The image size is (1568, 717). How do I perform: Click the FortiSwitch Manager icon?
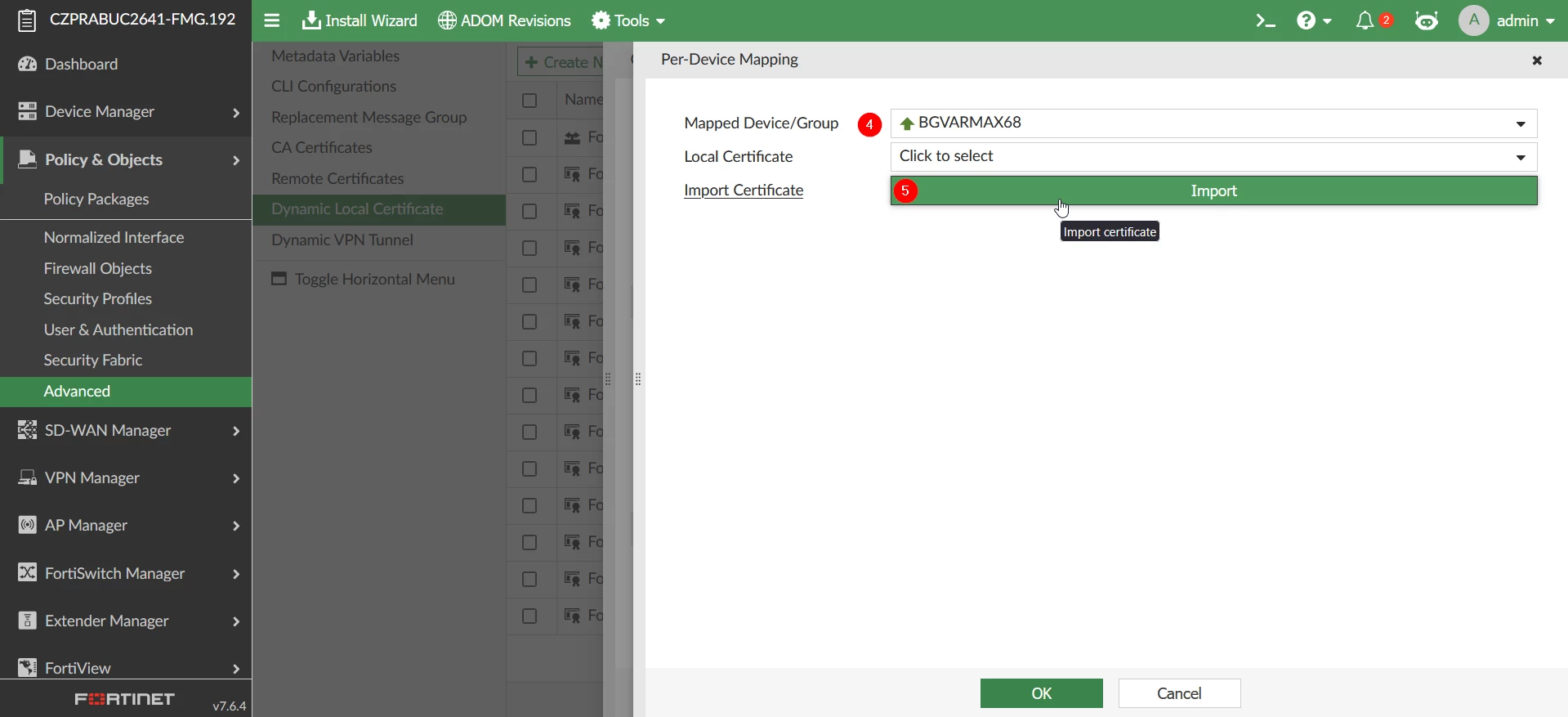(27, 572)
